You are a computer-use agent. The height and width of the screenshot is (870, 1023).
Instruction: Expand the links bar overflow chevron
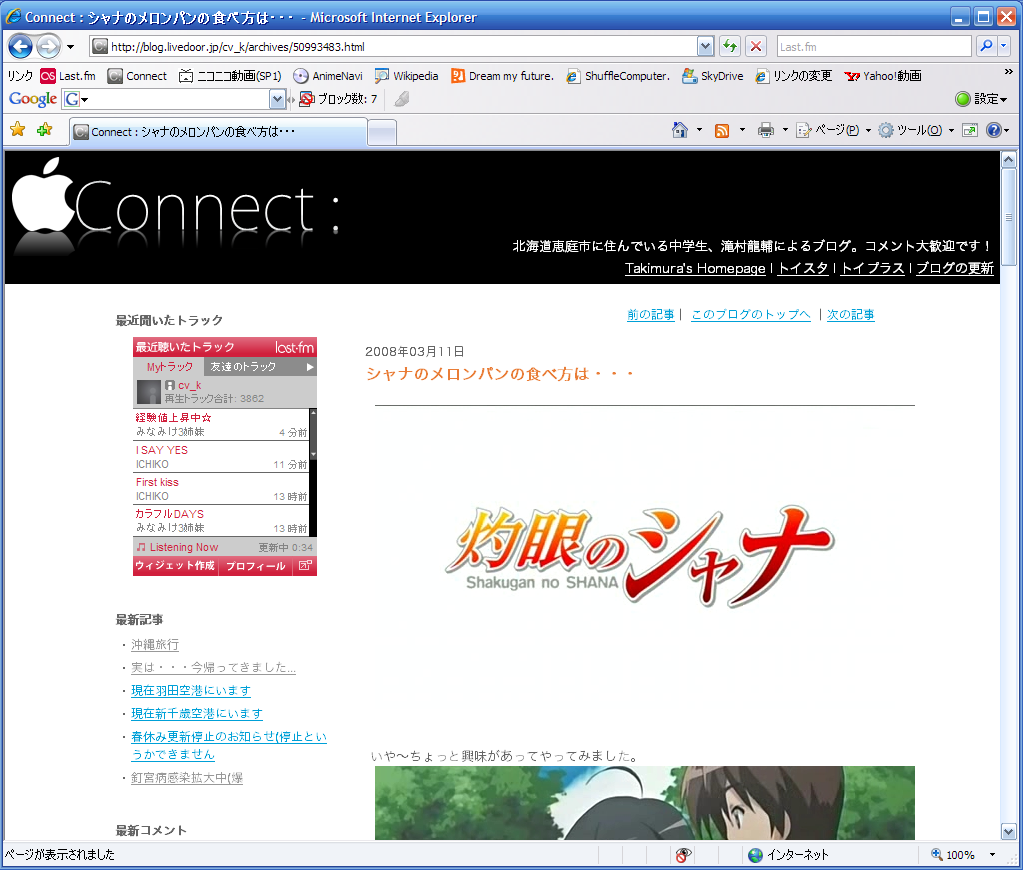1008,72
